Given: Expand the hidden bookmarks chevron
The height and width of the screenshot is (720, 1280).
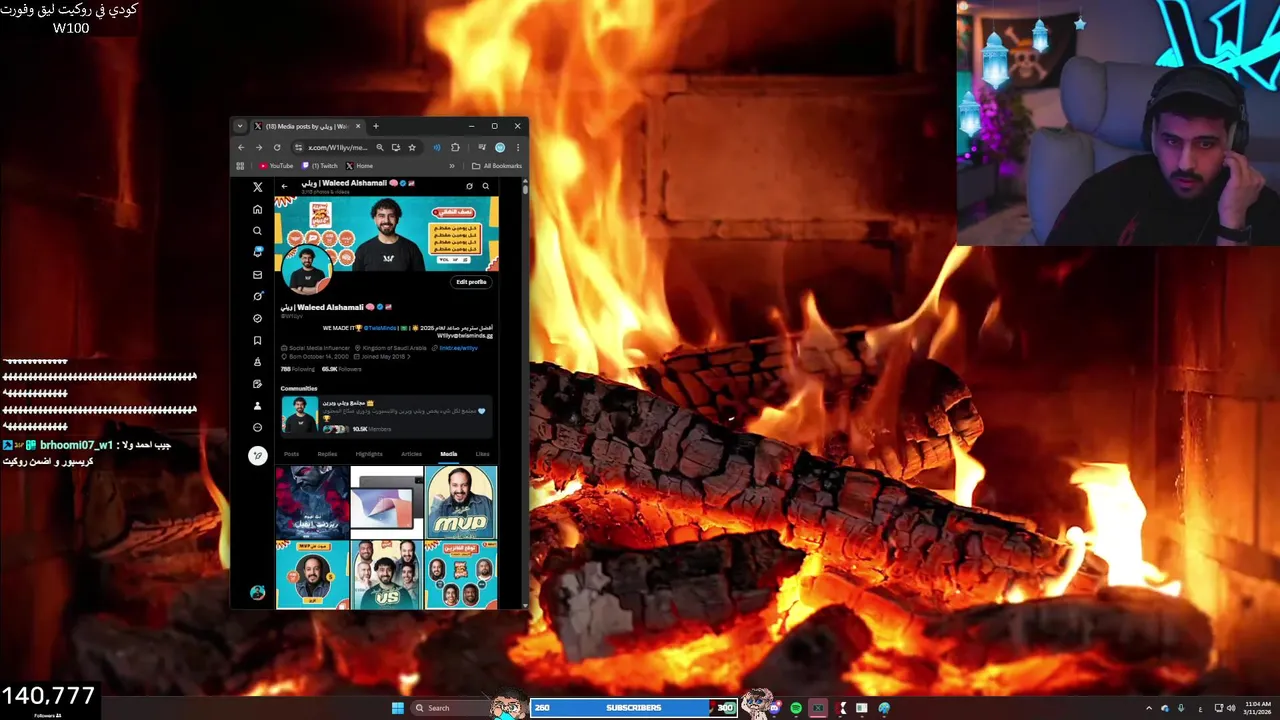Looking at the screenshot, I should (452, 166).
